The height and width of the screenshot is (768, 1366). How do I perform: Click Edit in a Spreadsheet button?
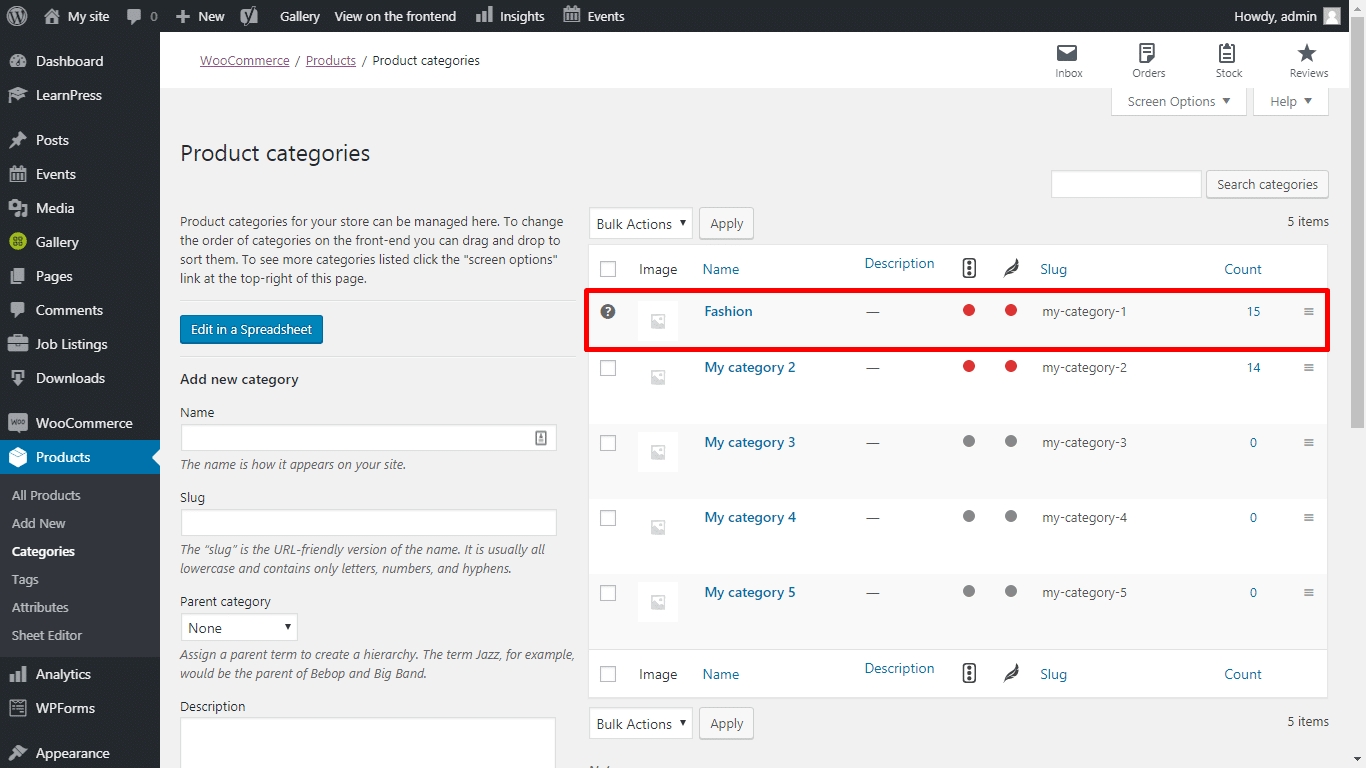(251, 329)
